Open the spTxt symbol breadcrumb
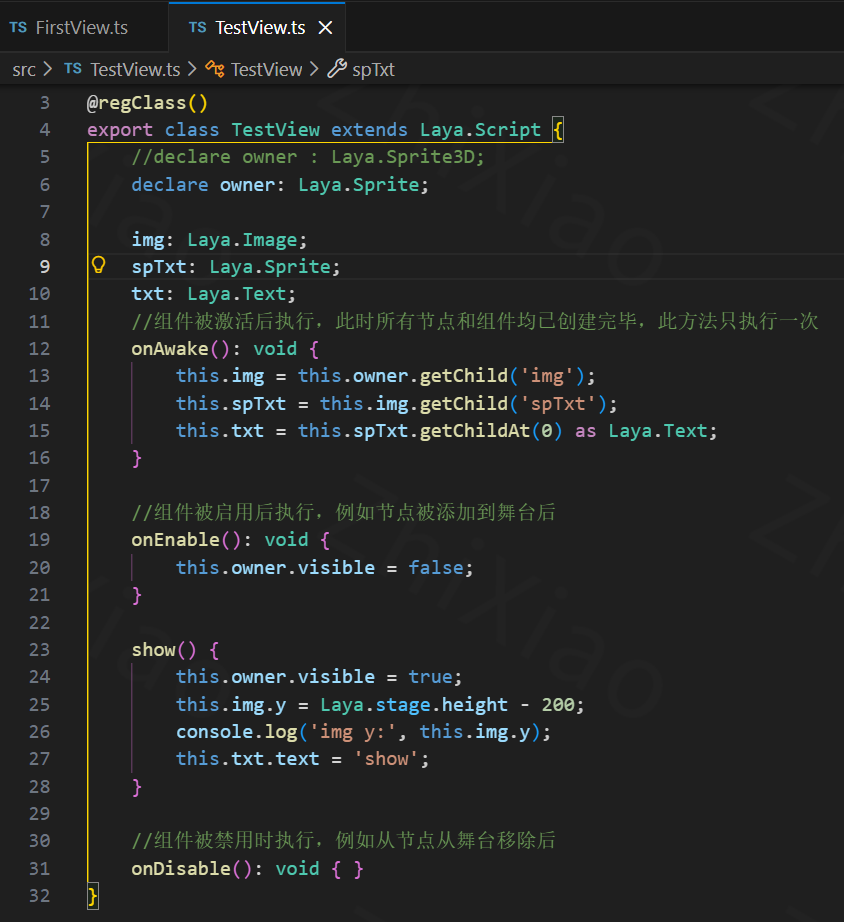 tap(373, 69)
